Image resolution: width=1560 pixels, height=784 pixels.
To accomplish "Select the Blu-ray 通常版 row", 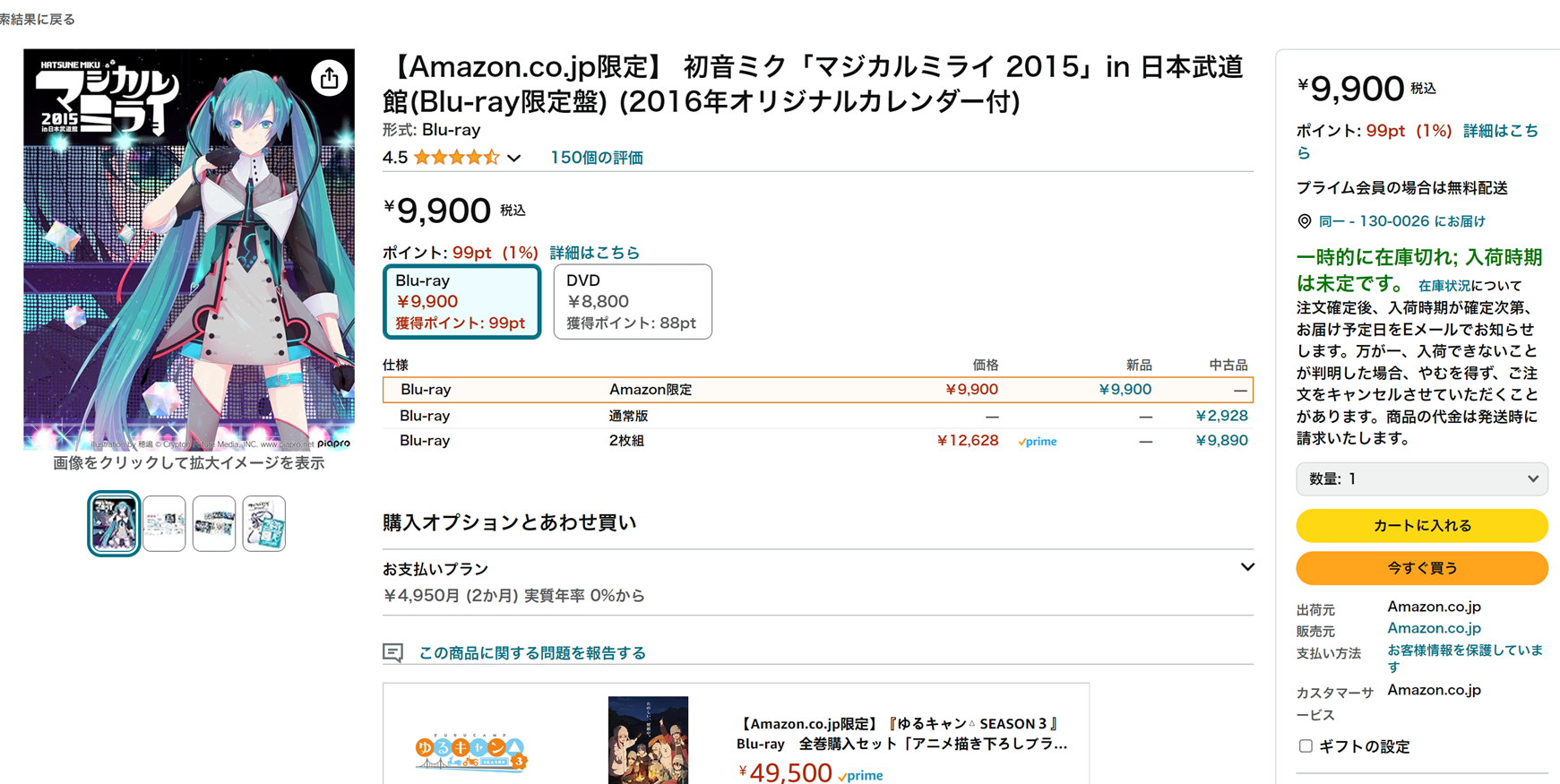I will tap(816, 416).
